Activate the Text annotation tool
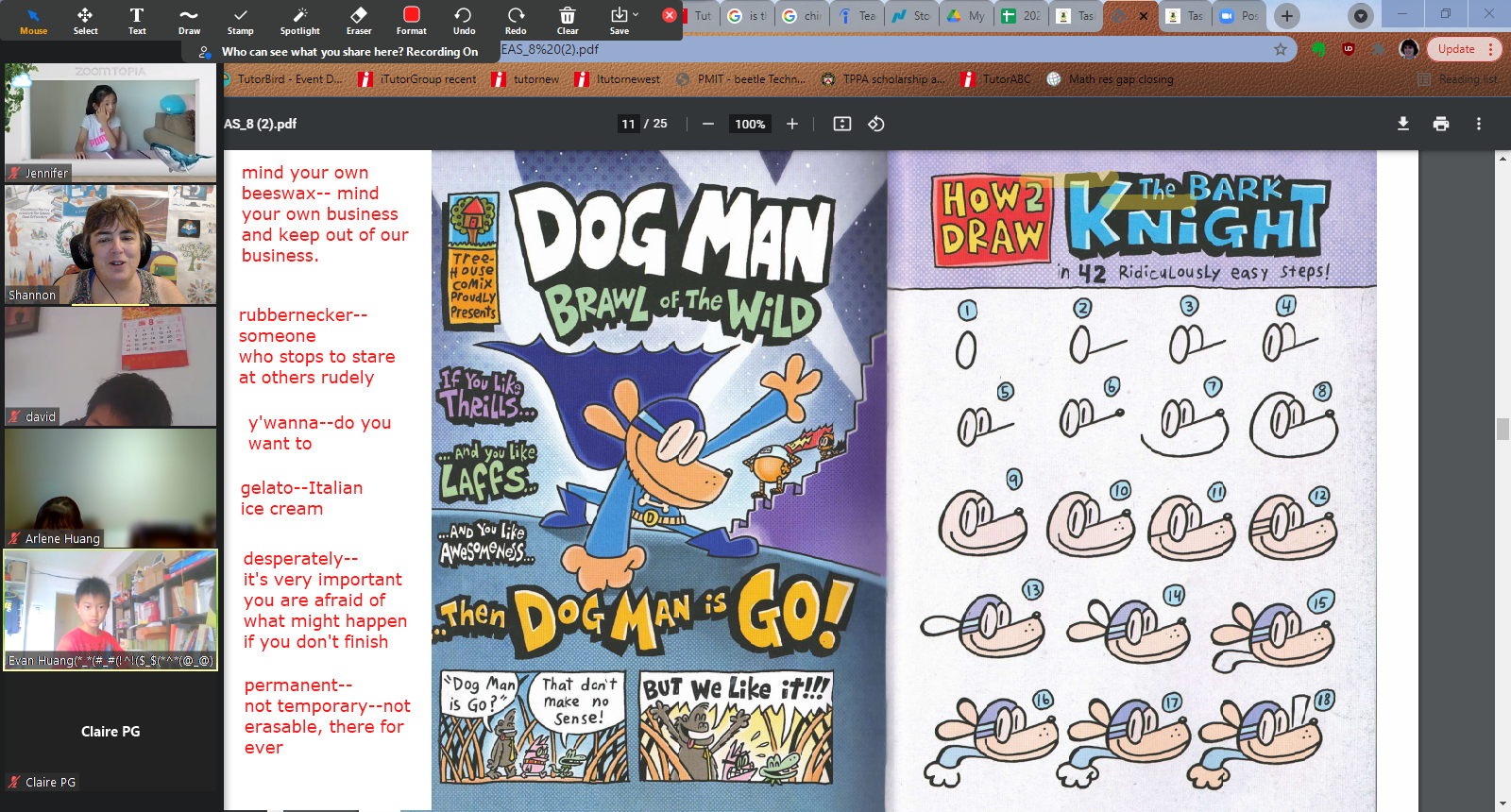Viewport: 1511px width, 812px height. coord(137,20)
